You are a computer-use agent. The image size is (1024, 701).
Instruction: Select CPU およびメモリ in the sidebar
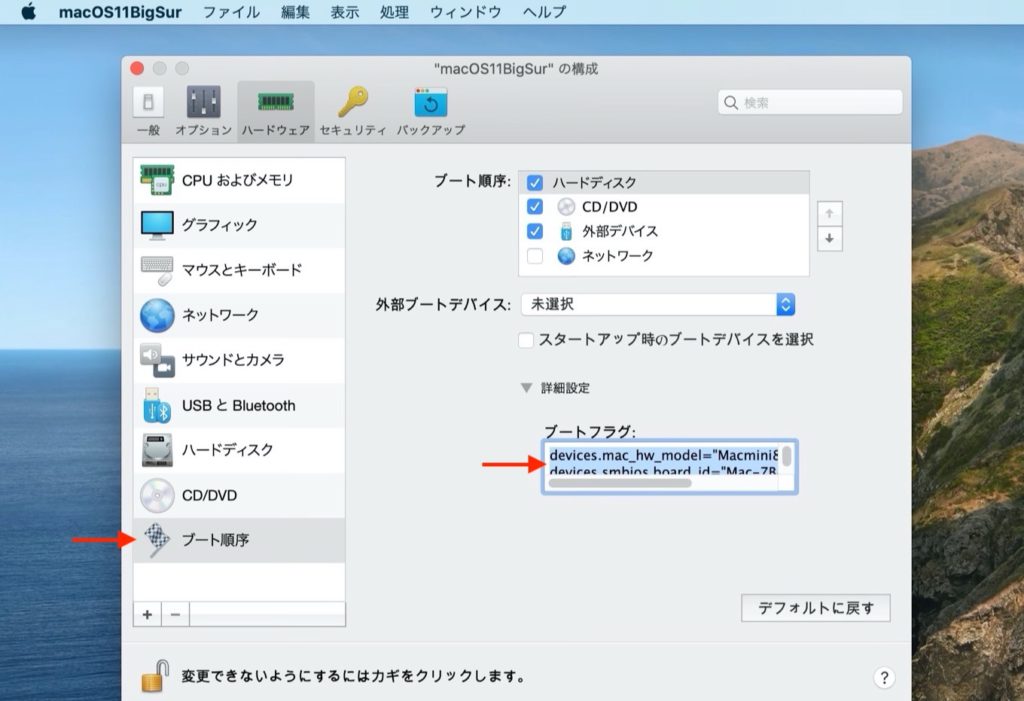click(239, 180)
